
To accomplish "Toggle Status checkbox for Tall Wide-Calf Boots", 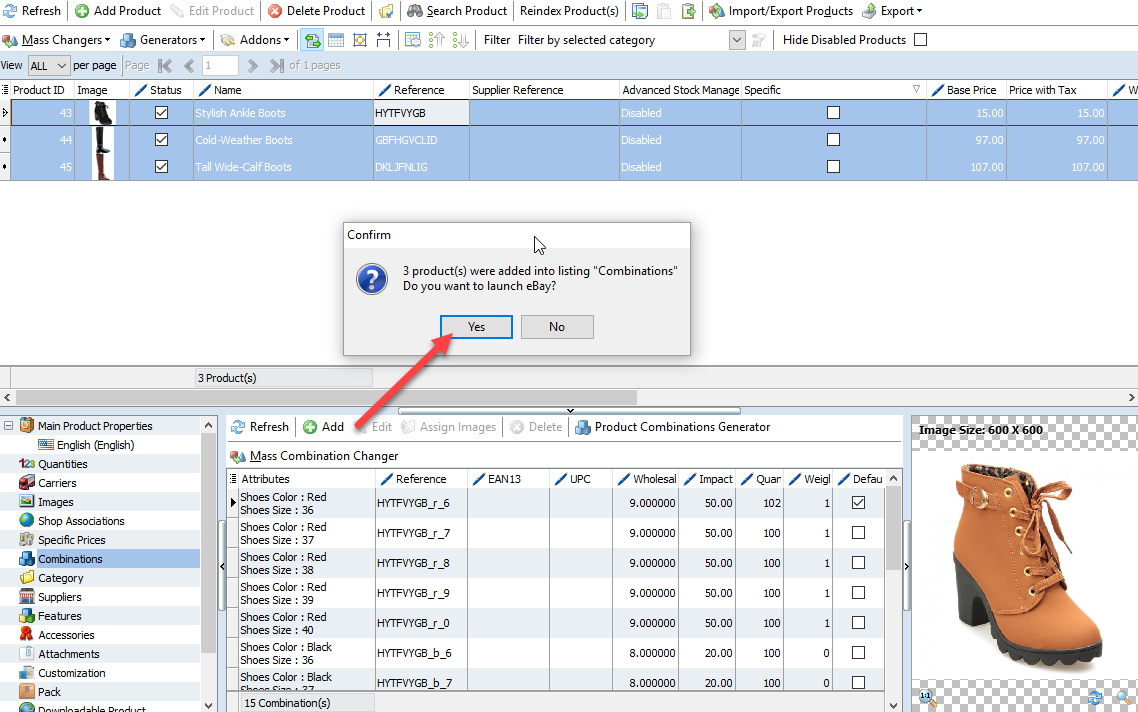I will pyautogui.click(x=161, y=167).
